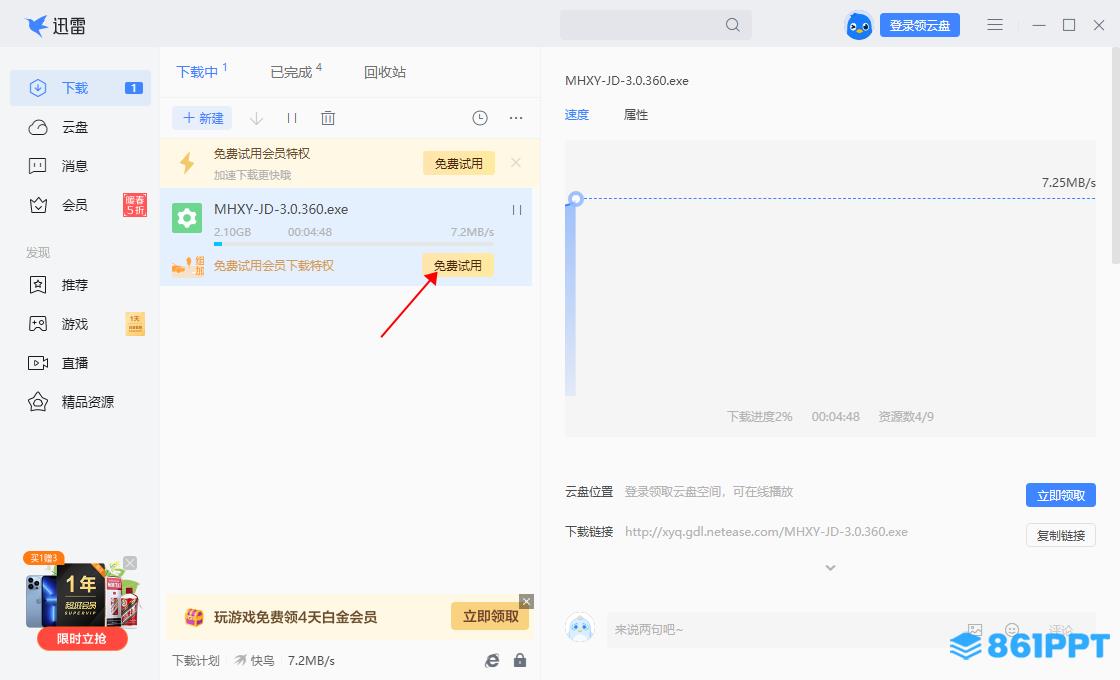Image resolution: width=1120 pixels, height=680 pixels.
Task: Click the 资源数4/9 label
Action: pos(906,416)
